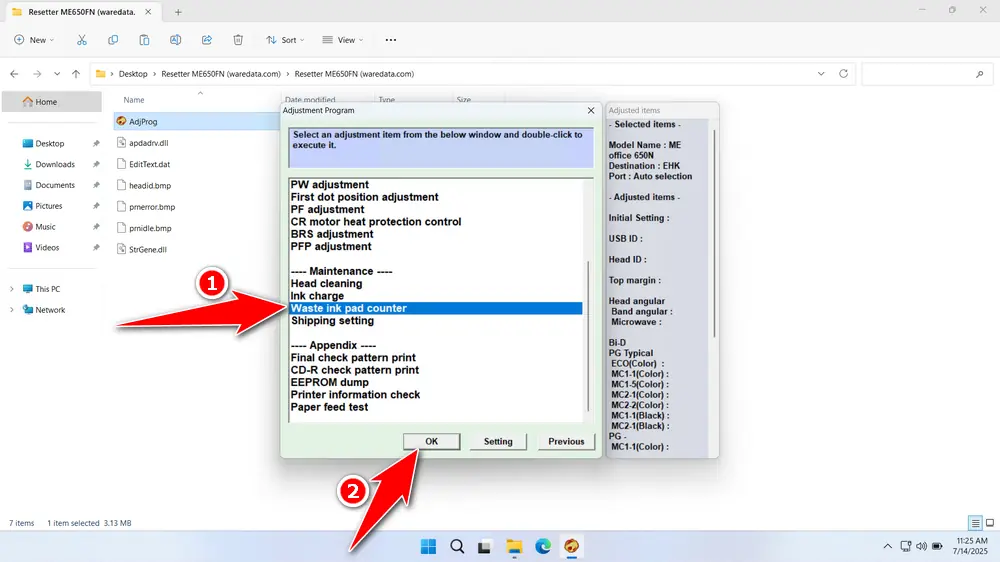The image size is (1000, 562).
Task: Click Desktop in the address breadcrumb
Action: coord(133,74)
